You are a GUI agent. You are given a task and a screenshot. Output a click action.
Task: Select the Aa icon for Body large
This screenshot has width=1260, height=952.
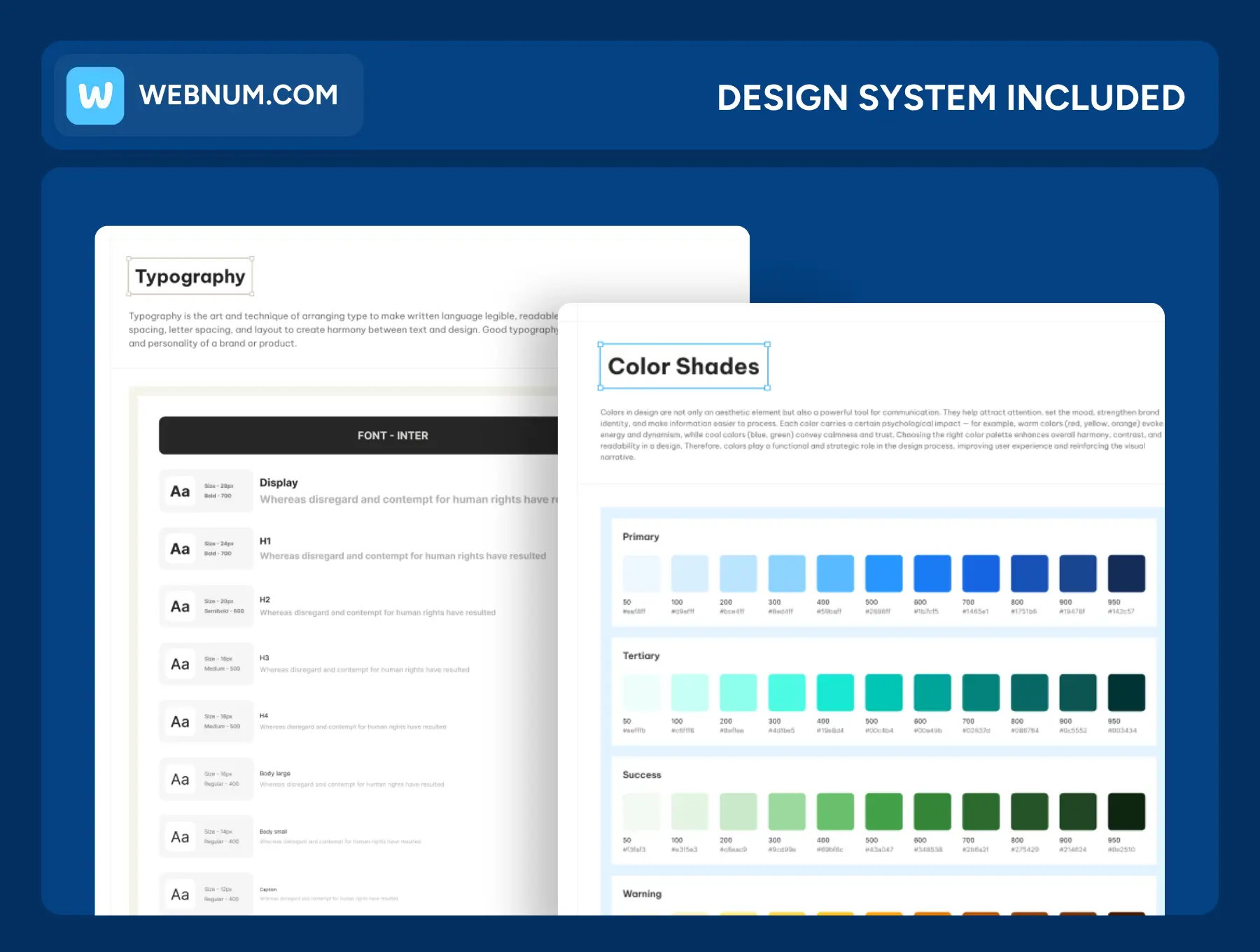point(180,779)
